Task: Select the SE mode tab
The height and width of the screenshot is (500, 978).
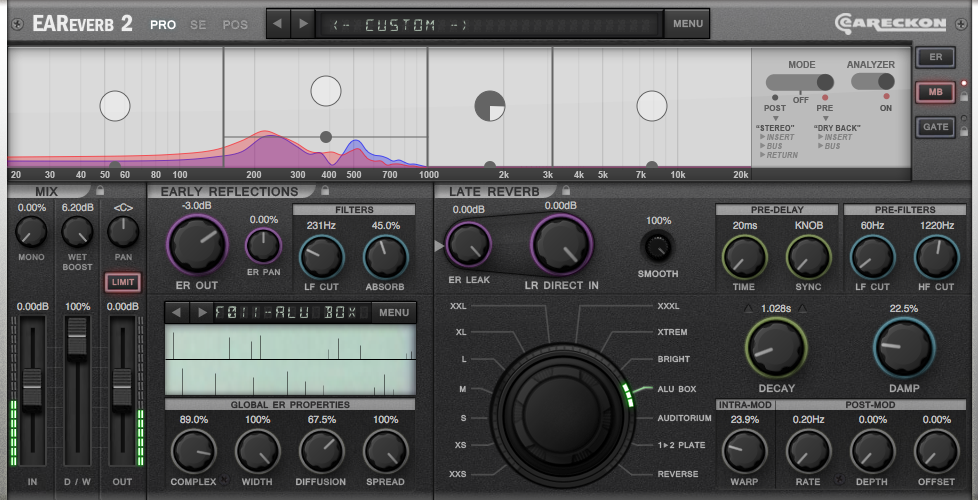Action: click(x=198, y=25)
